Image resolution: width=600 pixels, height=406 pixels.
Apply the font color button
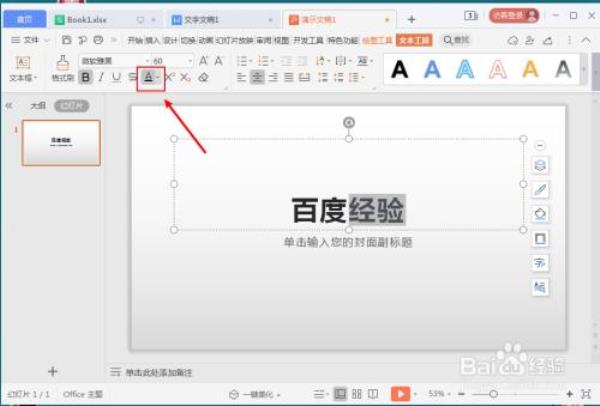click(148, 78)
